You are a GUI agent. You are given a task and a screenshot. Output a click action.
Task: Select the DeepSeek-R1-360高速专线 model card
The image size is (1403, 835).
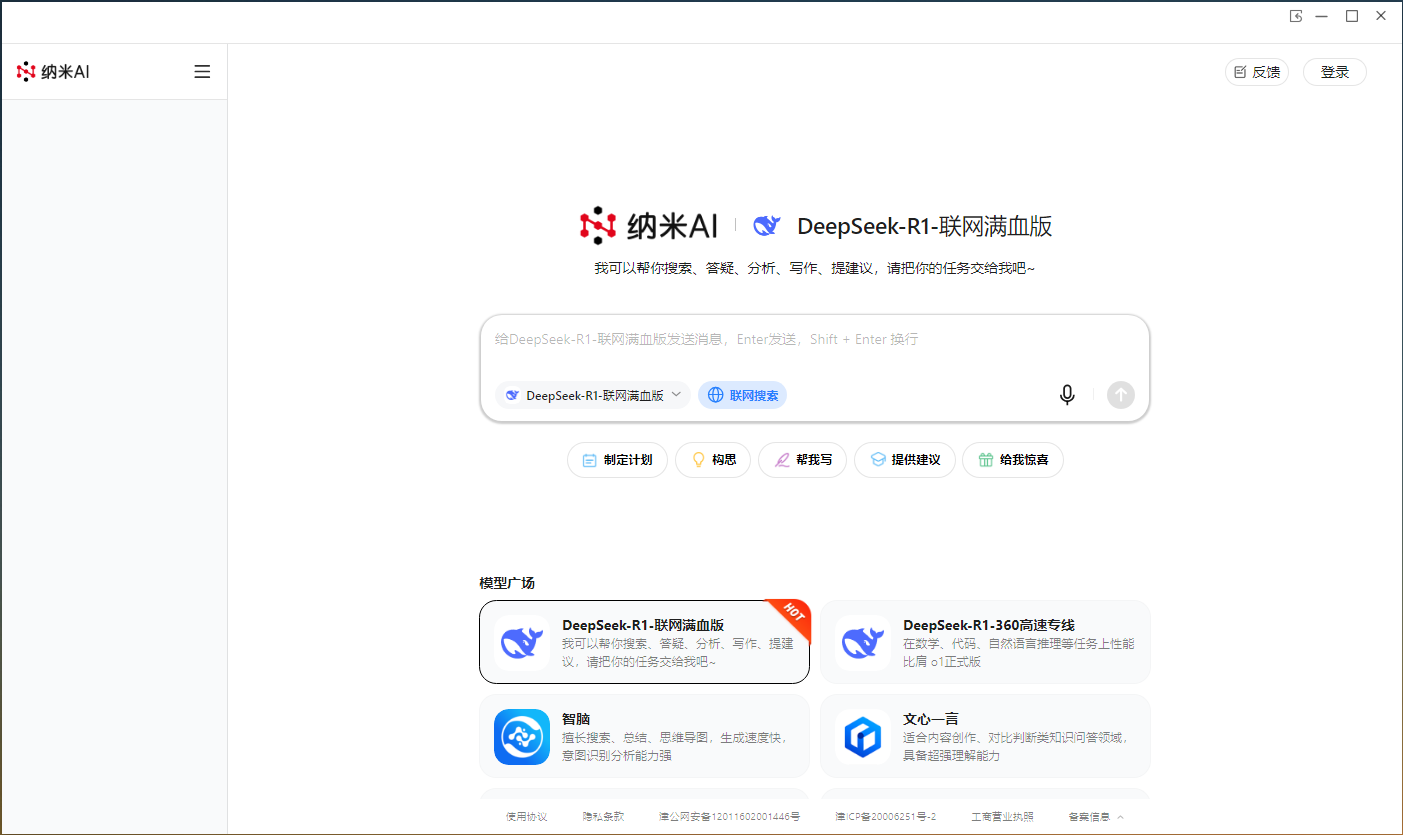pos(986,642)
